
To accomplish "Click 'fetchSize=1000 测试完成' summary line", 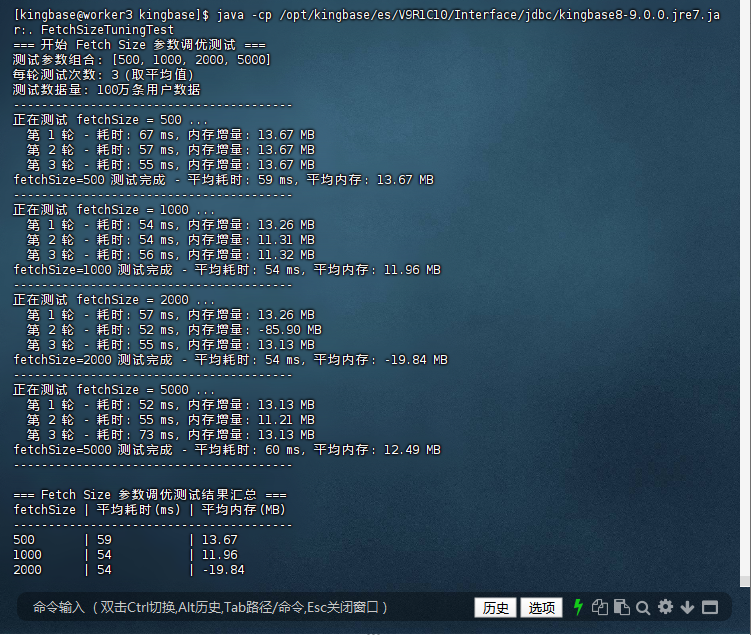I will click(227, 270).
